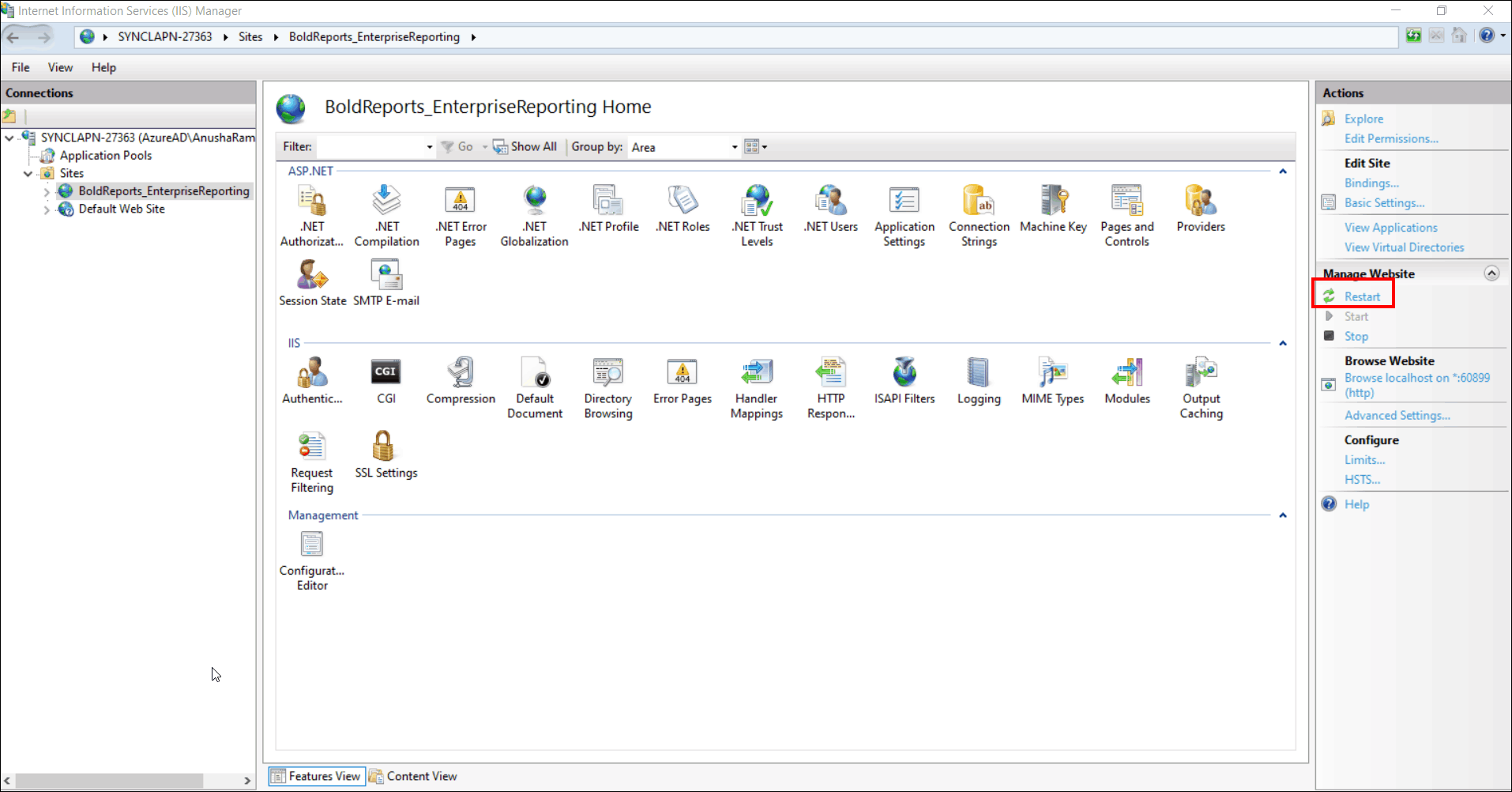Click Show All button in filter bar
Viewport: 1512px width, 792px height.
click(x=525, y=146)
